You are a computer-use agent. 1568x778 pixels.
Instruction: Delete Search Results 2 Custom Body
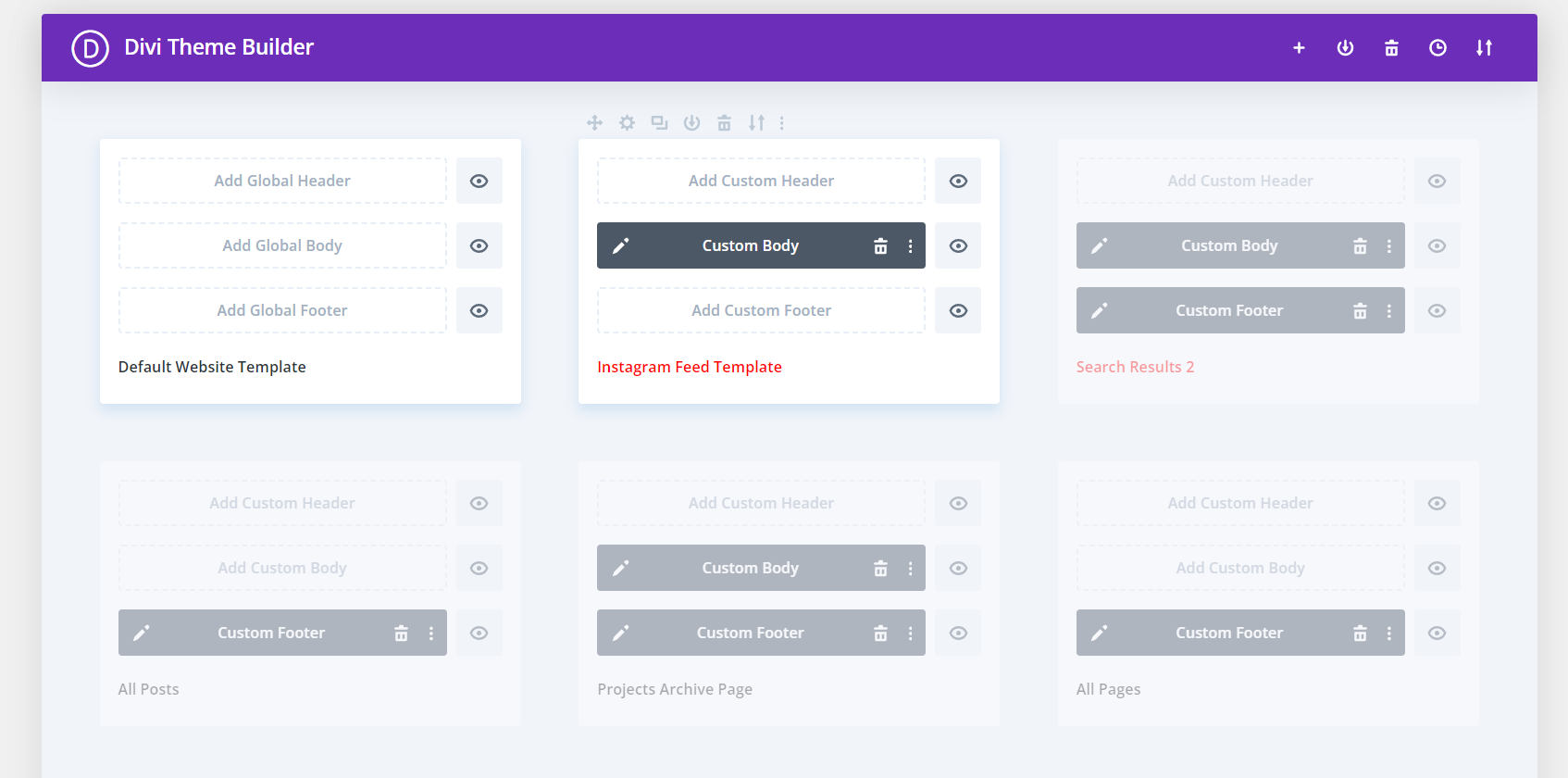coord(1360,245)
